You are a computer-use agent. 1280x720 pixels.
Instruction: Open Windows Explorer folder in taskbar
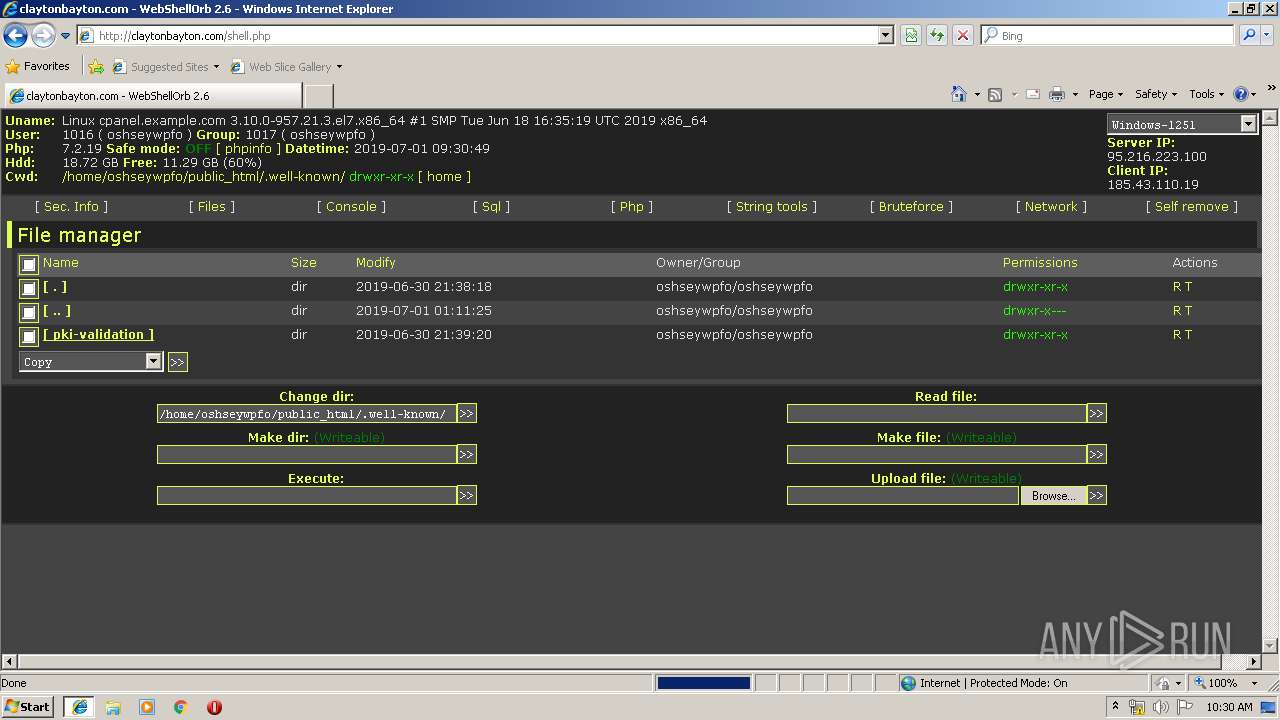[x=113, y=707]
